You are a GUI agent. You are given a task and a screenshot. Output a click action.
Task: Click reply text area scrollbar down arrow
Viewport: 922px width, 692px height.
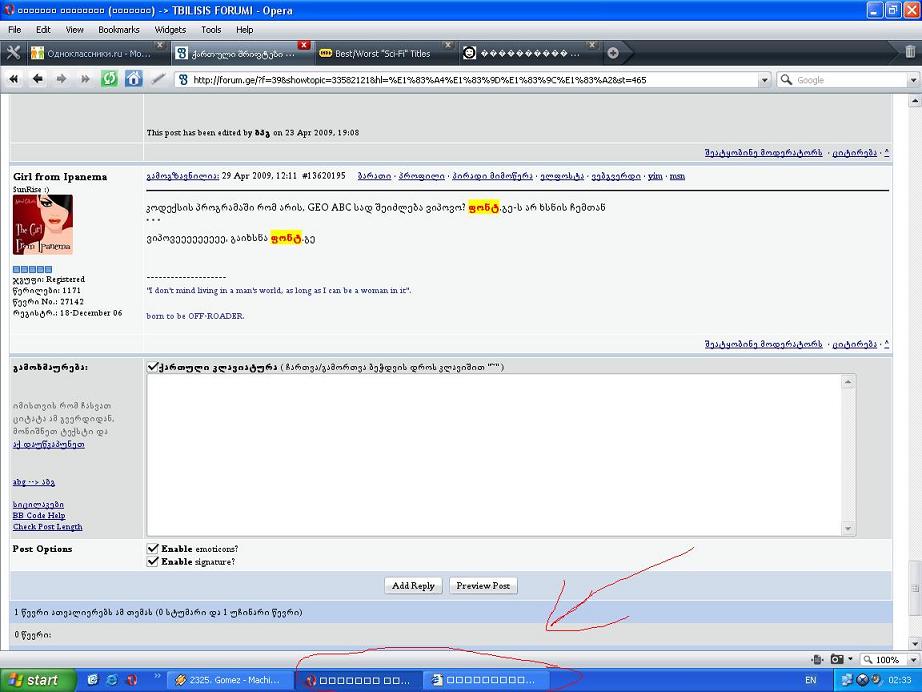coord(848,529)
